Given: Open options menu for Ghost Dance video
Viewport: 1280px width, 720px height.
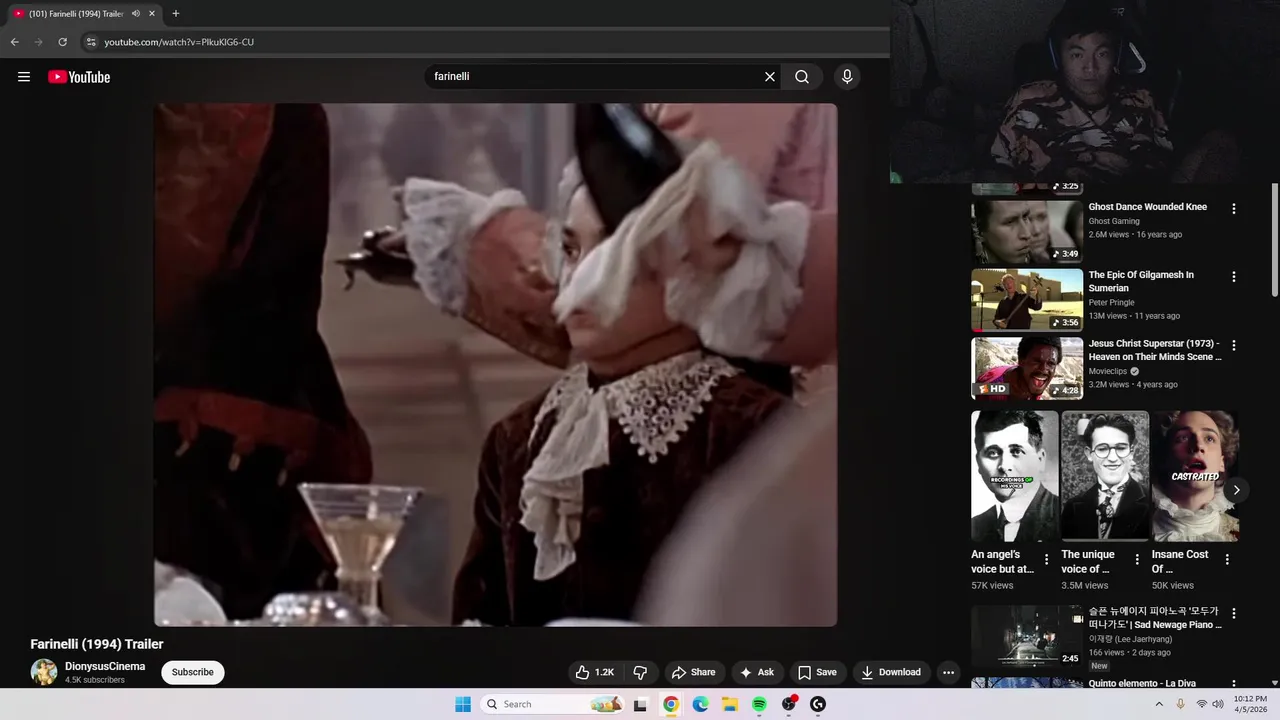Looking at the screenshot, I should 1233,209.
